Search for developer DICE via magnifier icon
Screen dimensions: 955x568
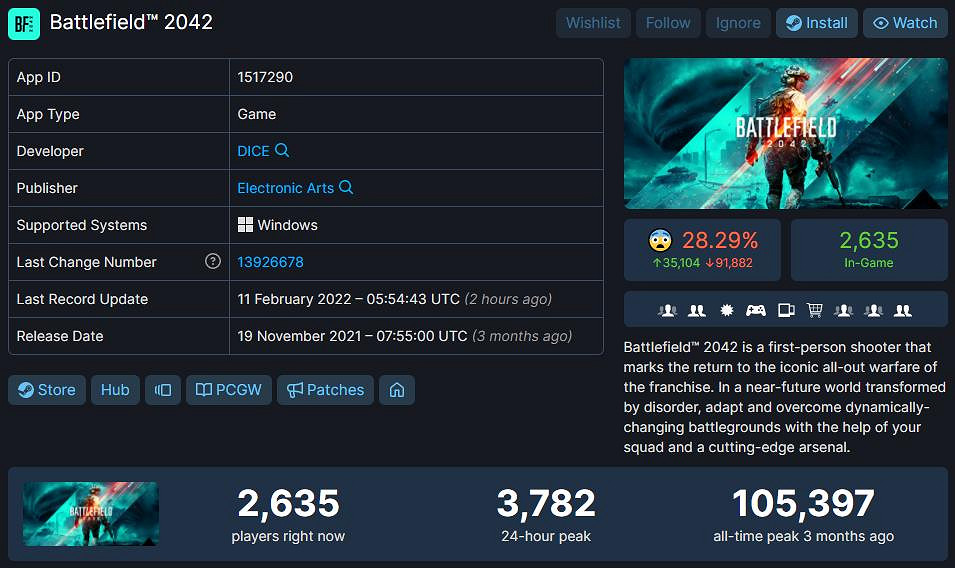point(282,150)
